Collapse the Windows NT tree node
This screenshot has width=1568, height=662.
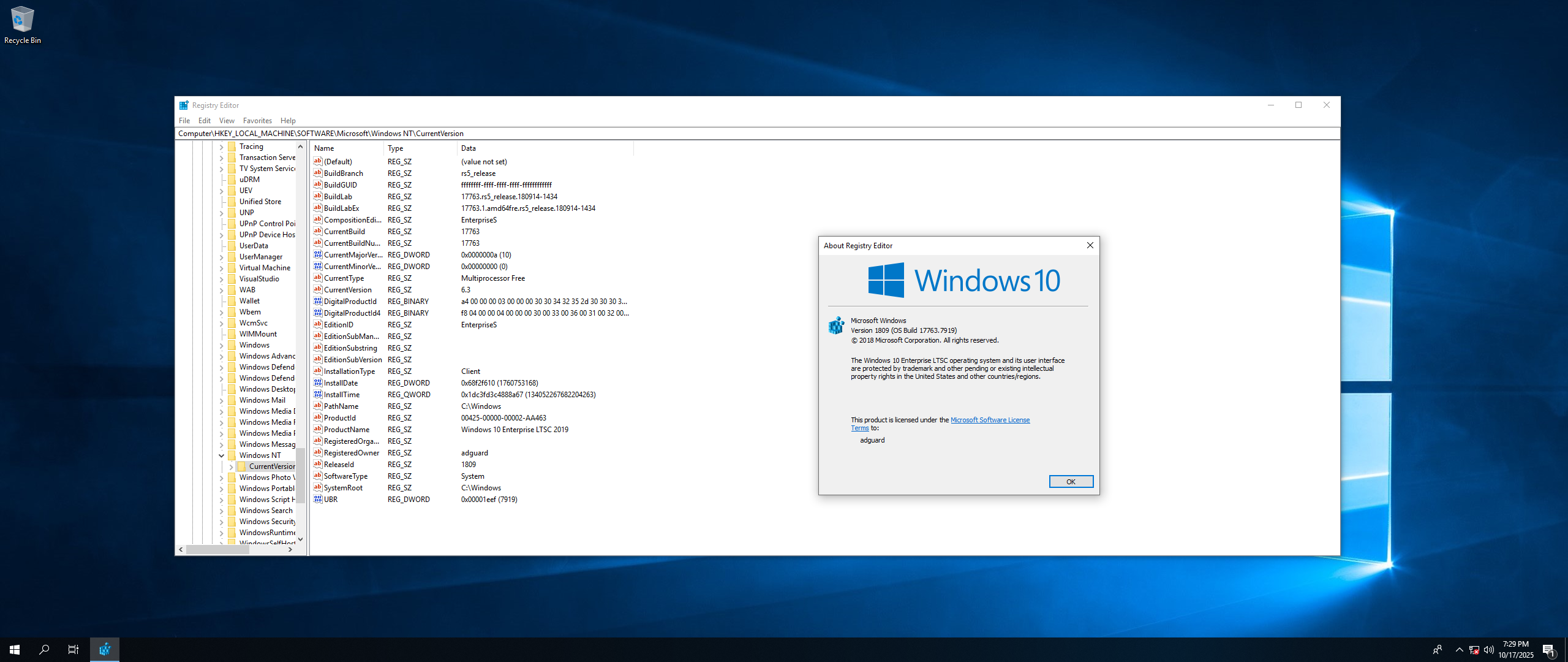pyautogui.click(x=221, y=455)
